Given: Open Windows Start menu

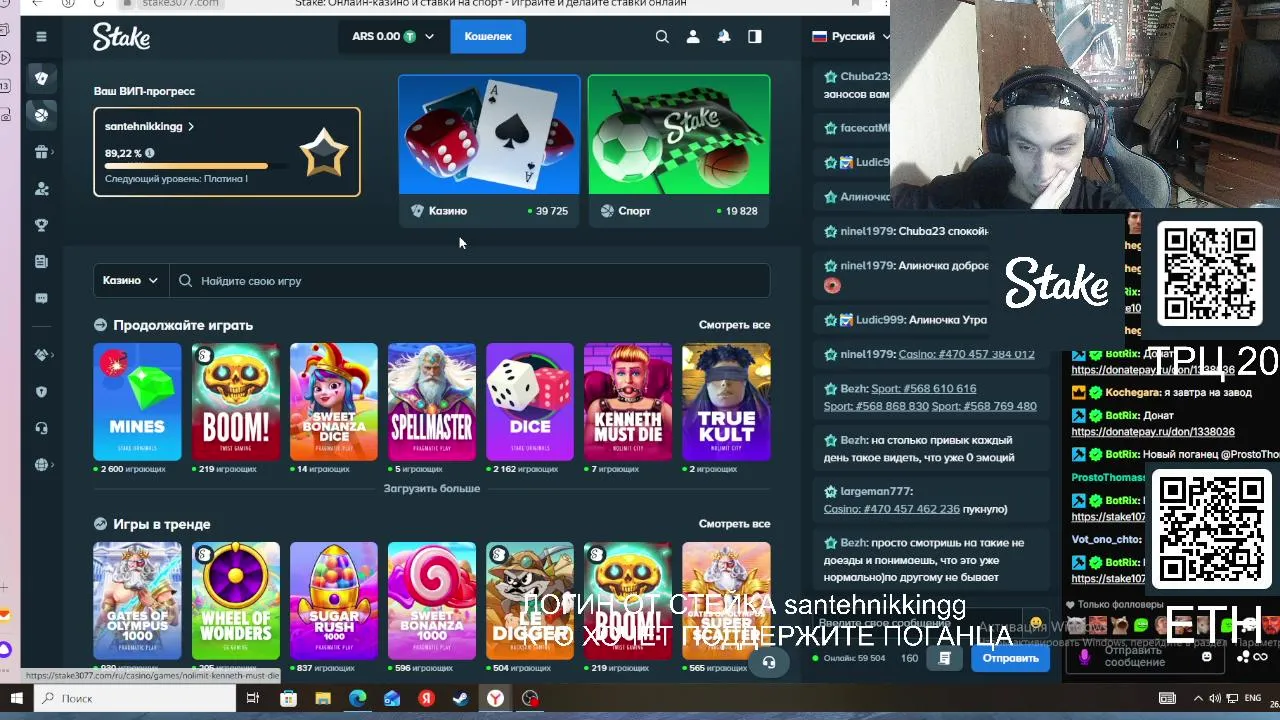Looking at the screenshot, I should pos(16,699).
